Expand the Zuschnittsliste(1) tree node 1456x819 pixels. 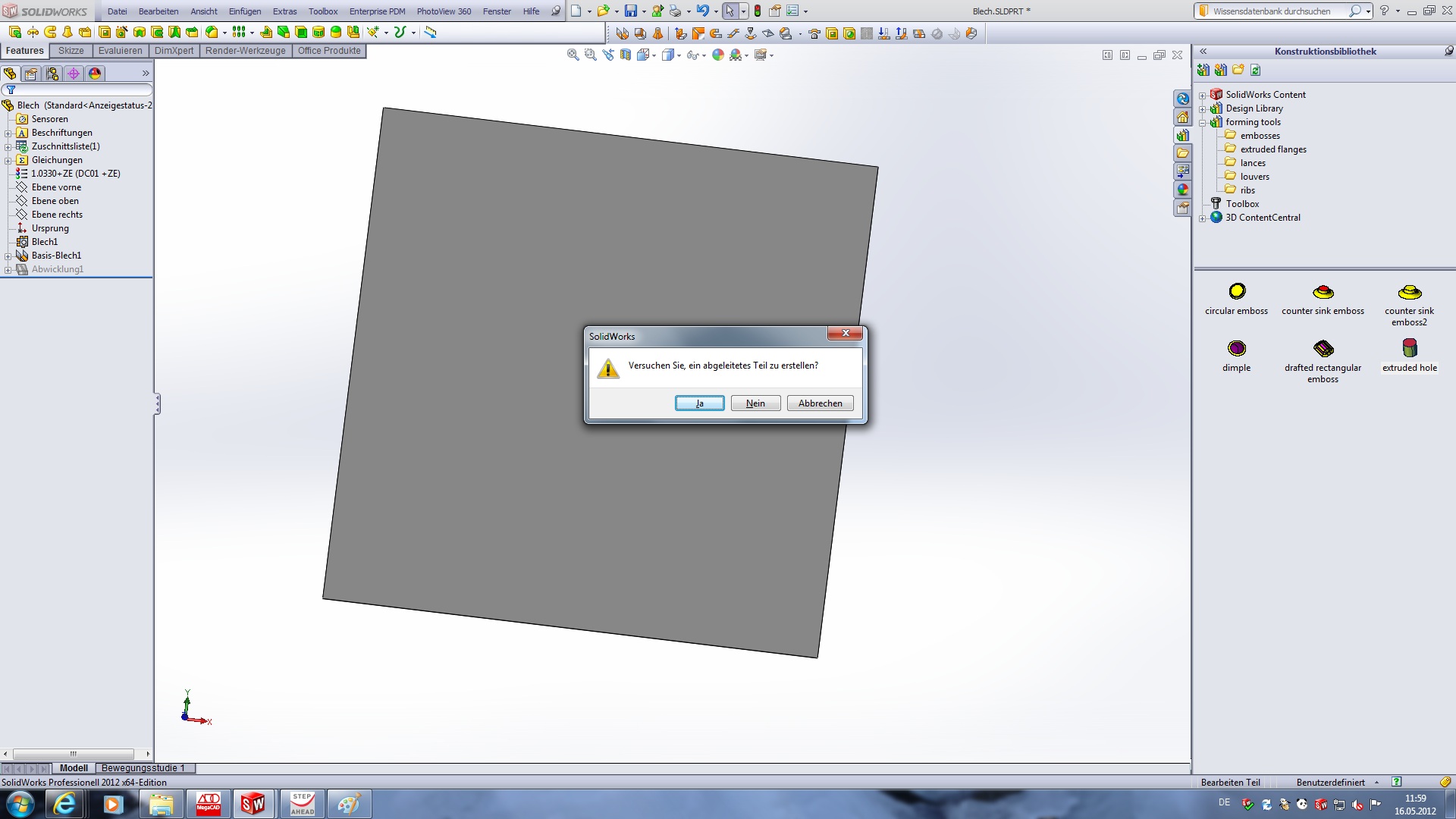coord(8,146)
